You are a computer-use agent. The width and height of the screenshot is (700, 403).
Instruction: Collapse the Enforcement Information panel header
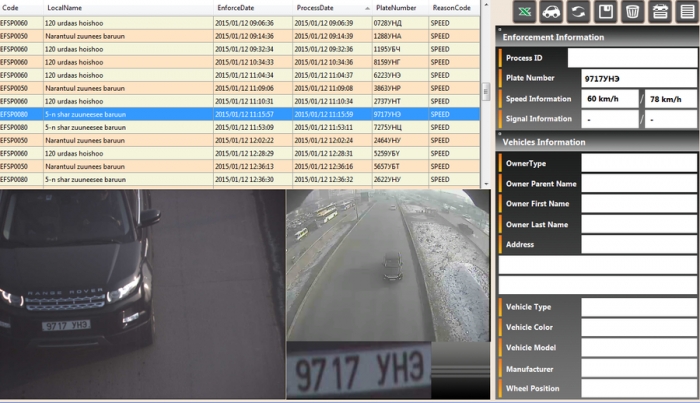point(597,37)
